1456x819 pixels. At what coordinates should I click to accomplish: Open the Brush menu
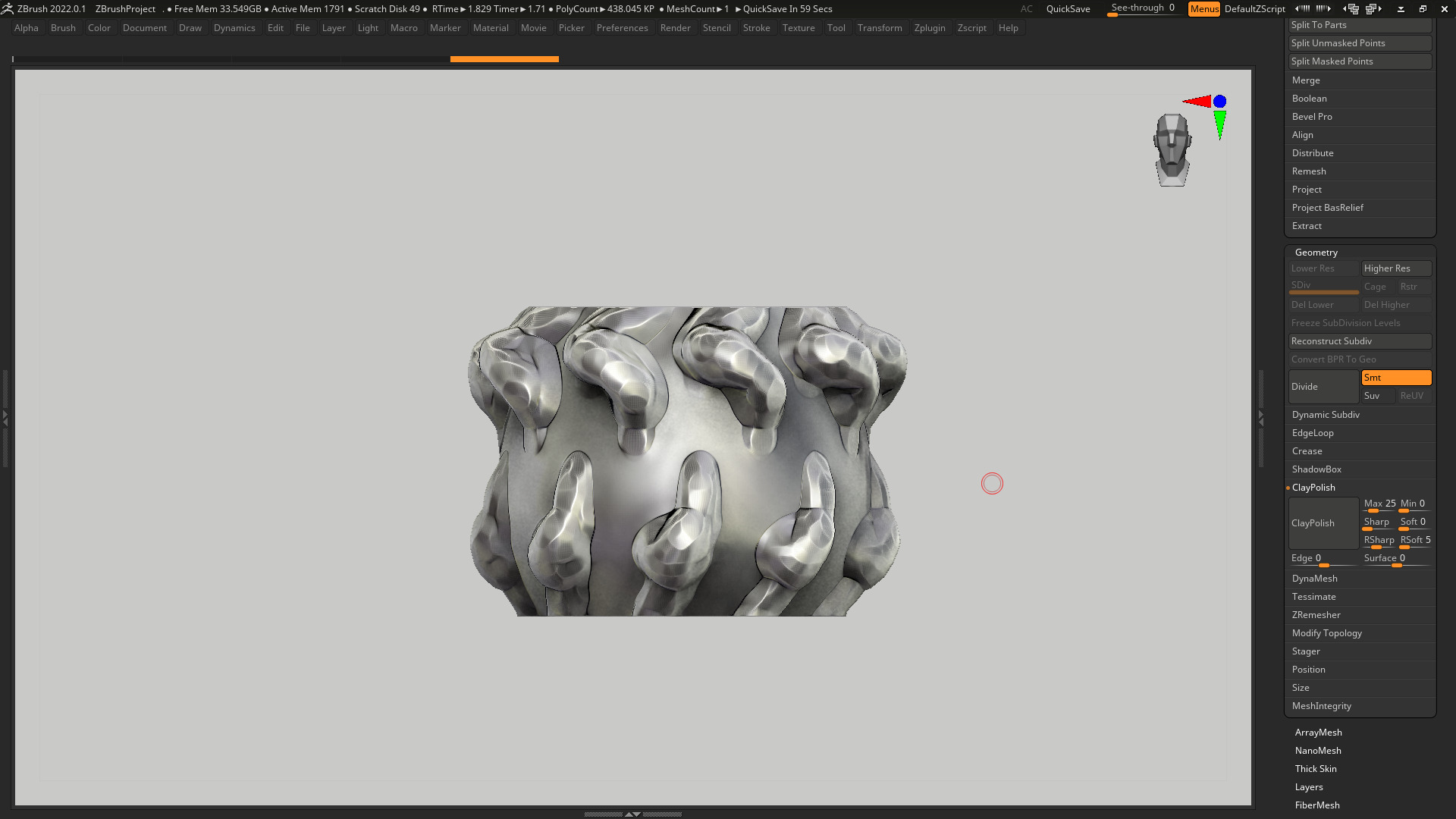[x=63, y=28]
